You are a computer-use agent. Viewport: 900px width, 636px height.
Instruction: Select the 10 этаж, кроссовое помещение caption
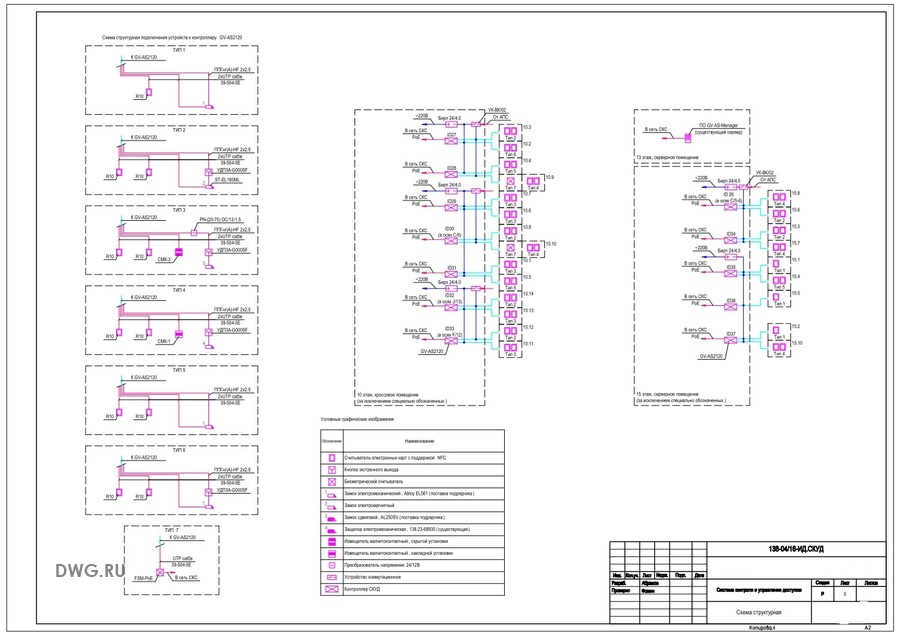click(387, 395)
